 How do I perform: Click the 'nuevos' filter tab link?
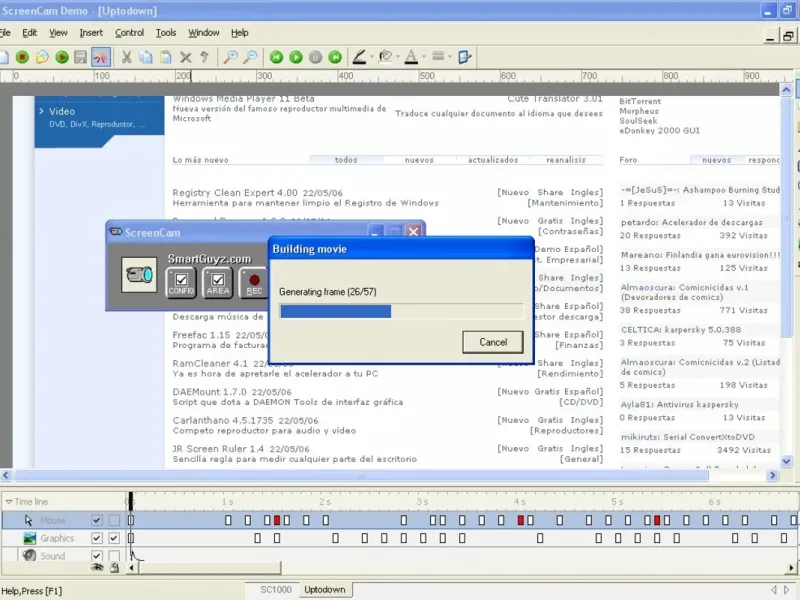tap(419, 160)
